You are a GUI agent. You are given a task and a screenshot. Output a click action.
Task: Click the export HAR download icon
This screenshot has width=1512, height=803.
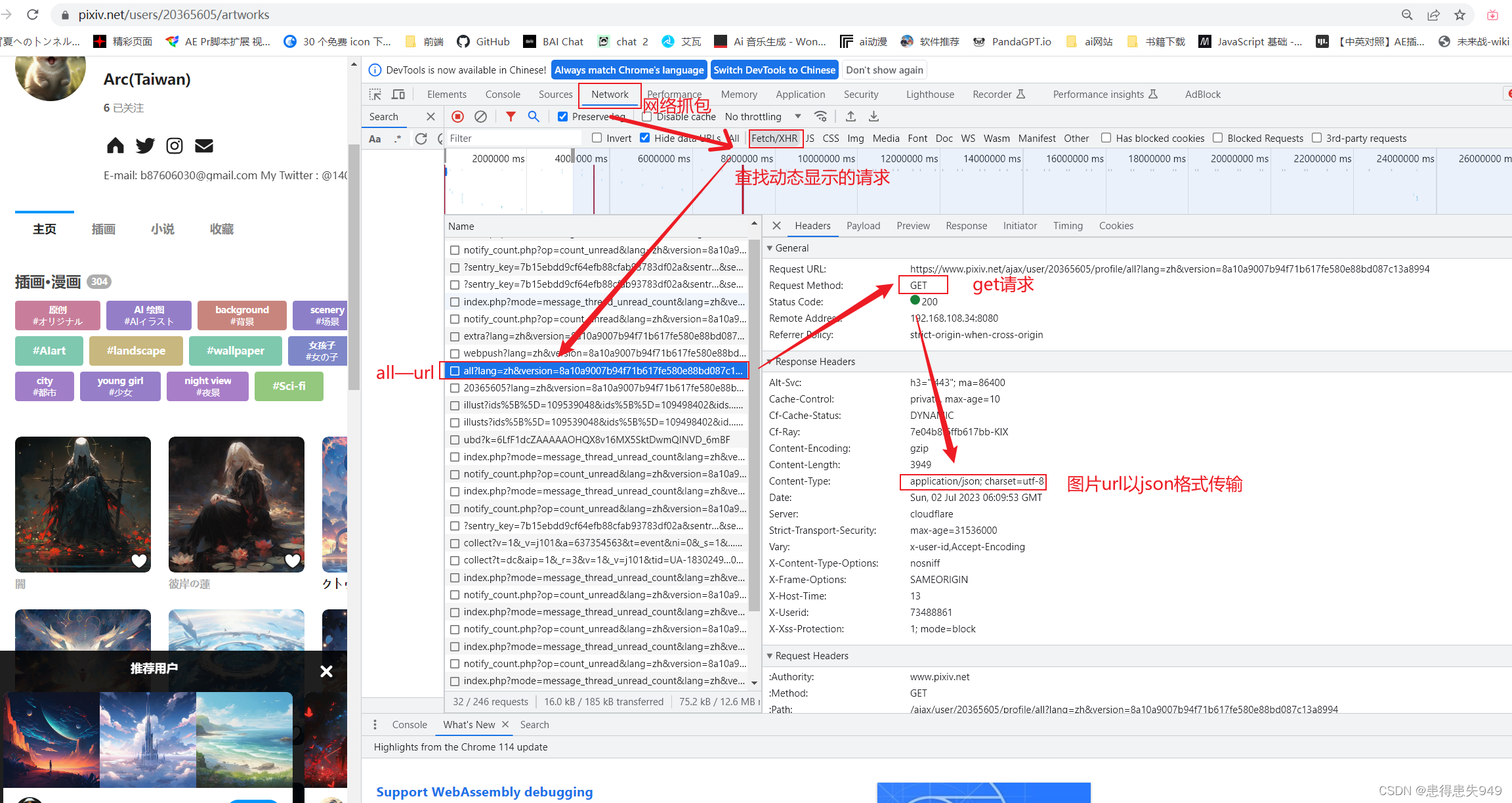[873, 116]
